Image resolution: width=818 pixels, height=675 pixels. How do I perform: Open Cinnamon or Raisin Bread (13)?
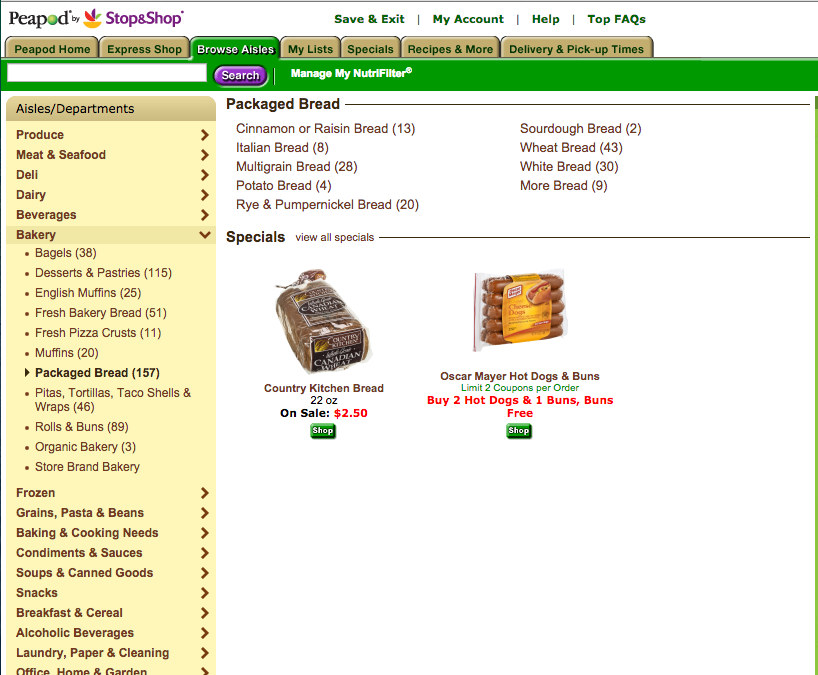pyautogui.click(x=326, y=129)
